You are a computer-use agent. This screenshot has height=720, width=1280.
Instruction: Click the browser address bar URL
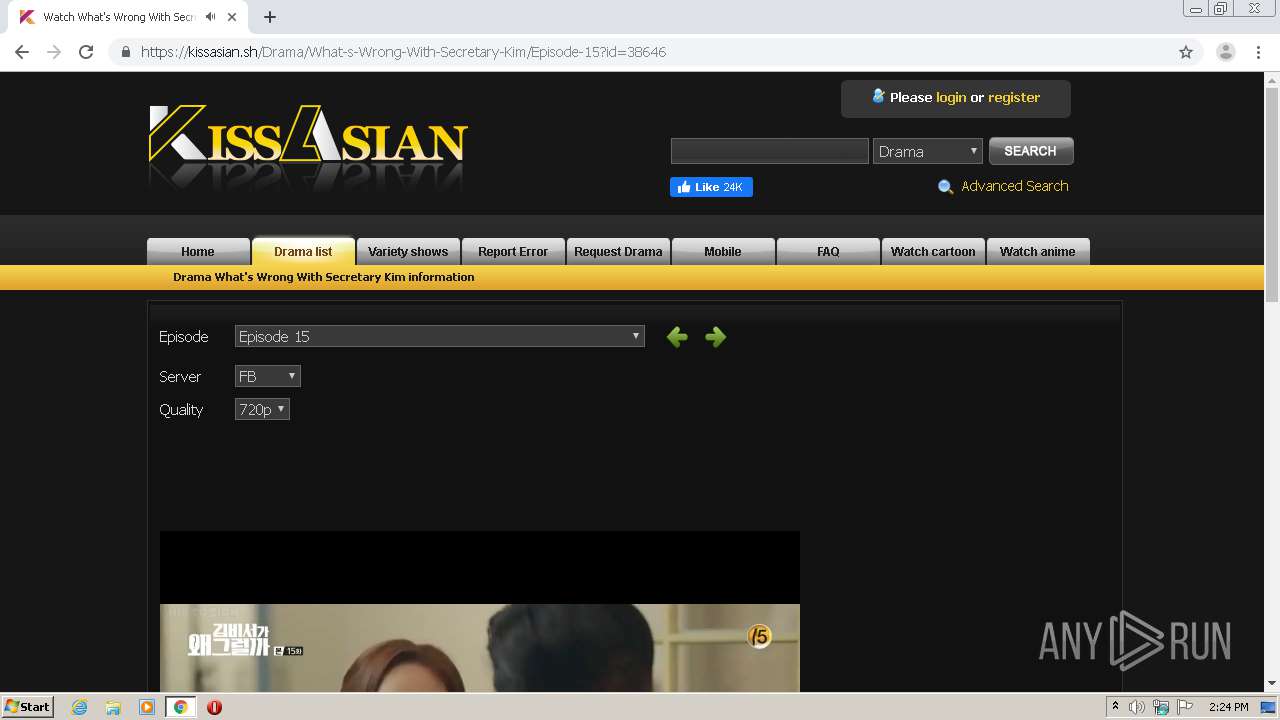coord(404,52)
